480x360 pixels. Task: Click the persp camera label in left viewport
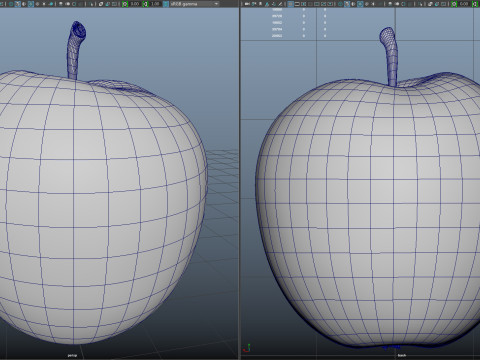click(x=72, y=355)
